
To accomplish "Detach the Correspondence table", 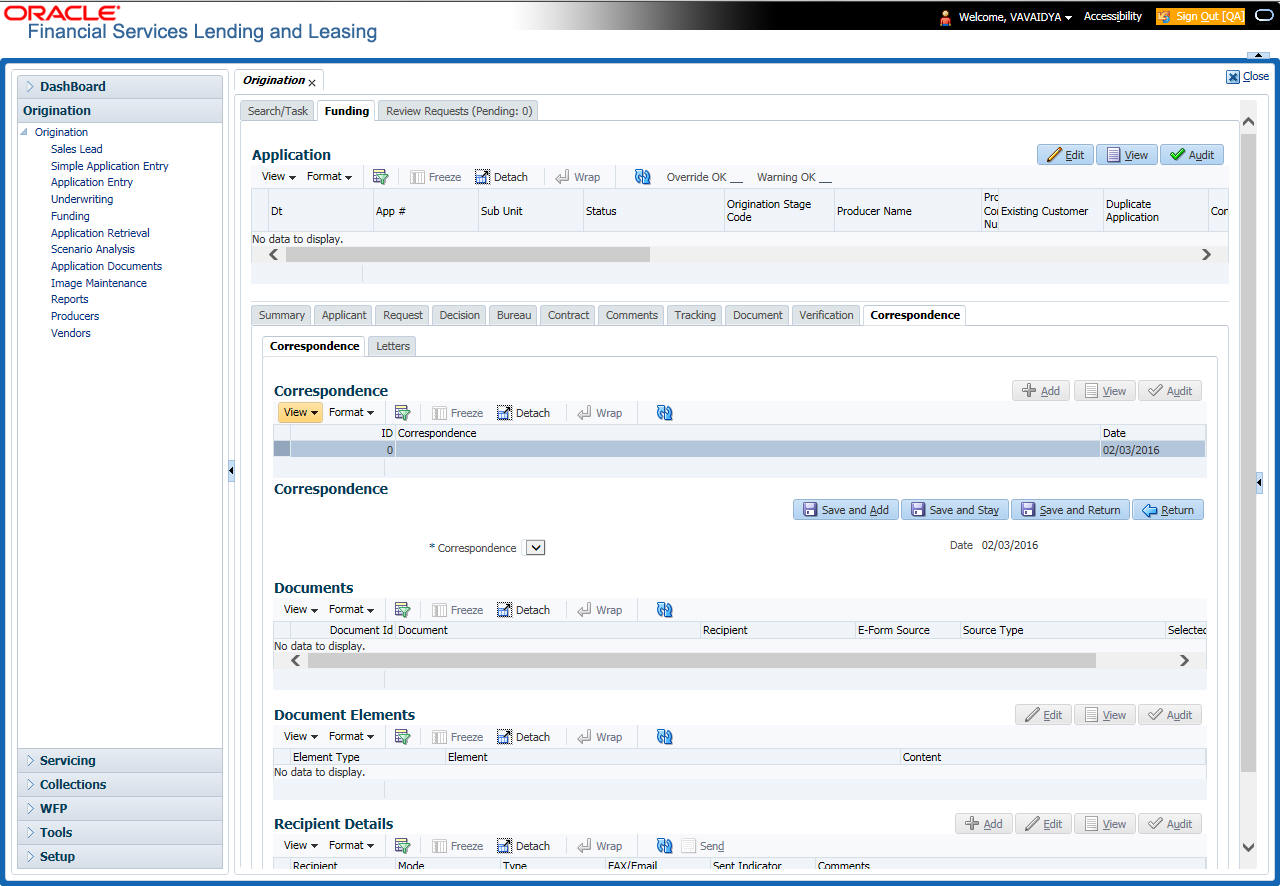I will coord(523,413).
